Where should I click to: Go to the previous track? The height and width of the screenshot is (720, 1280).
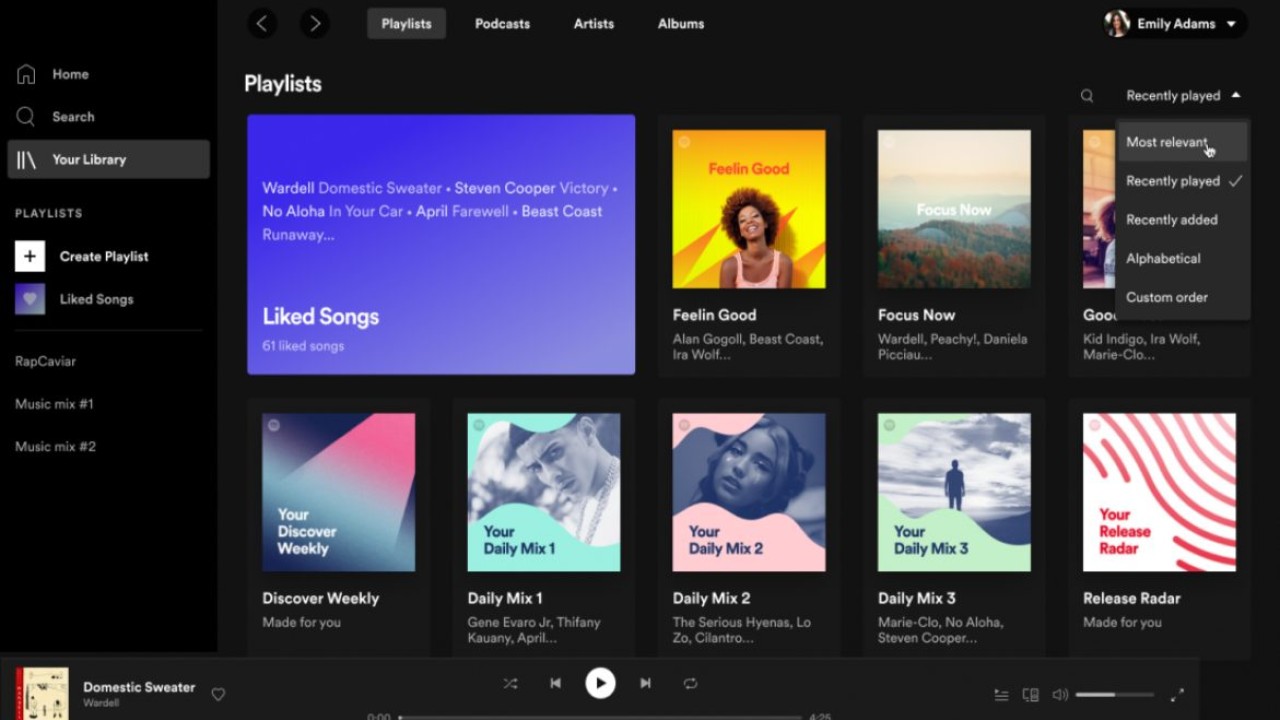[x=555, y=683]
